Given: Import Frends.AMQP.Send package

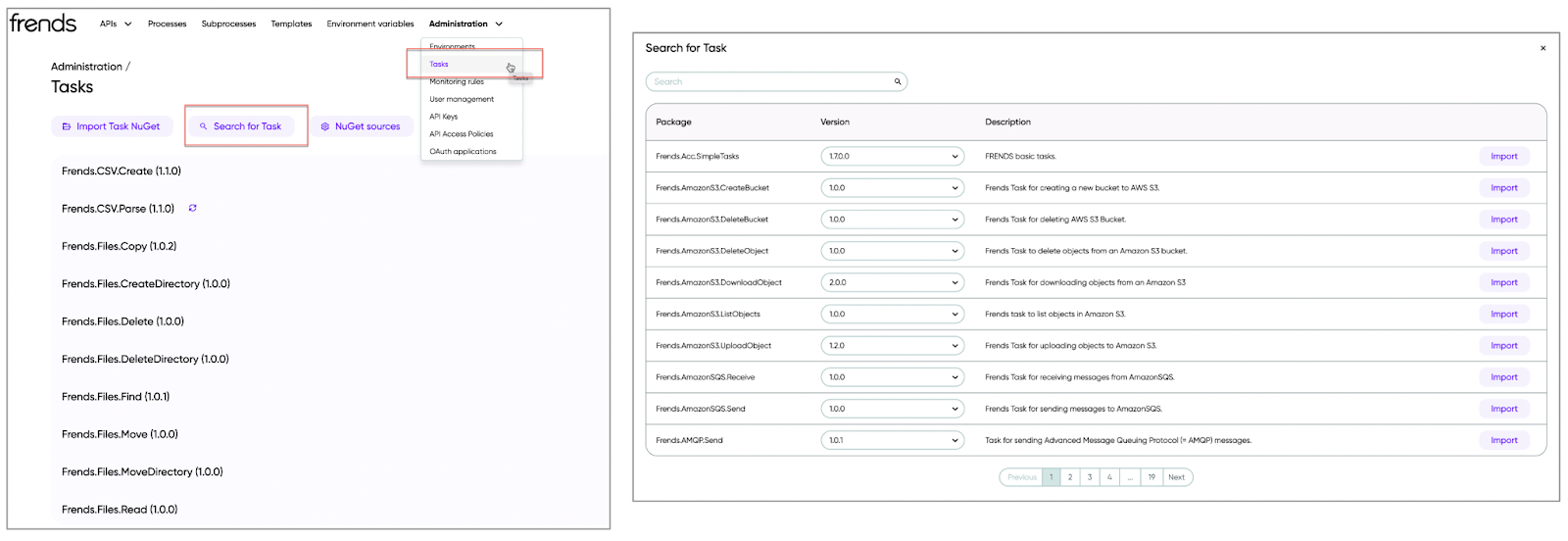Looking at the screenshot, I should click(1503, 440).
